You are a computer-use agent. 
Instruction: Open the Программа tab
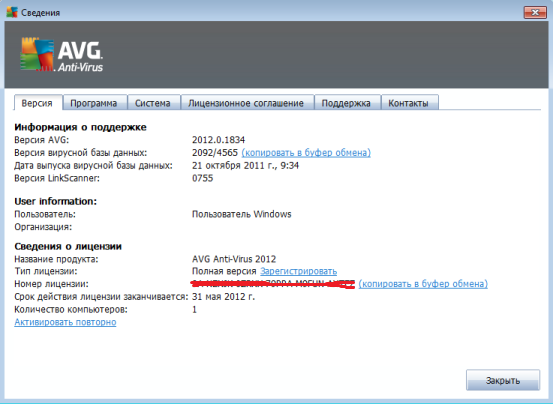coord(95,103)
